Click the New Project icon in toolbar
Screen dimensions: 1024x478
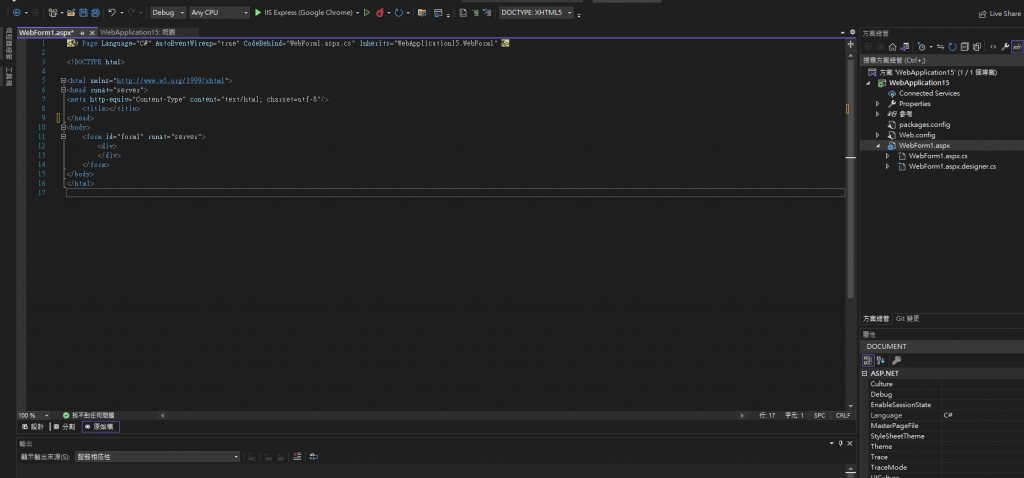pos(53,12)
